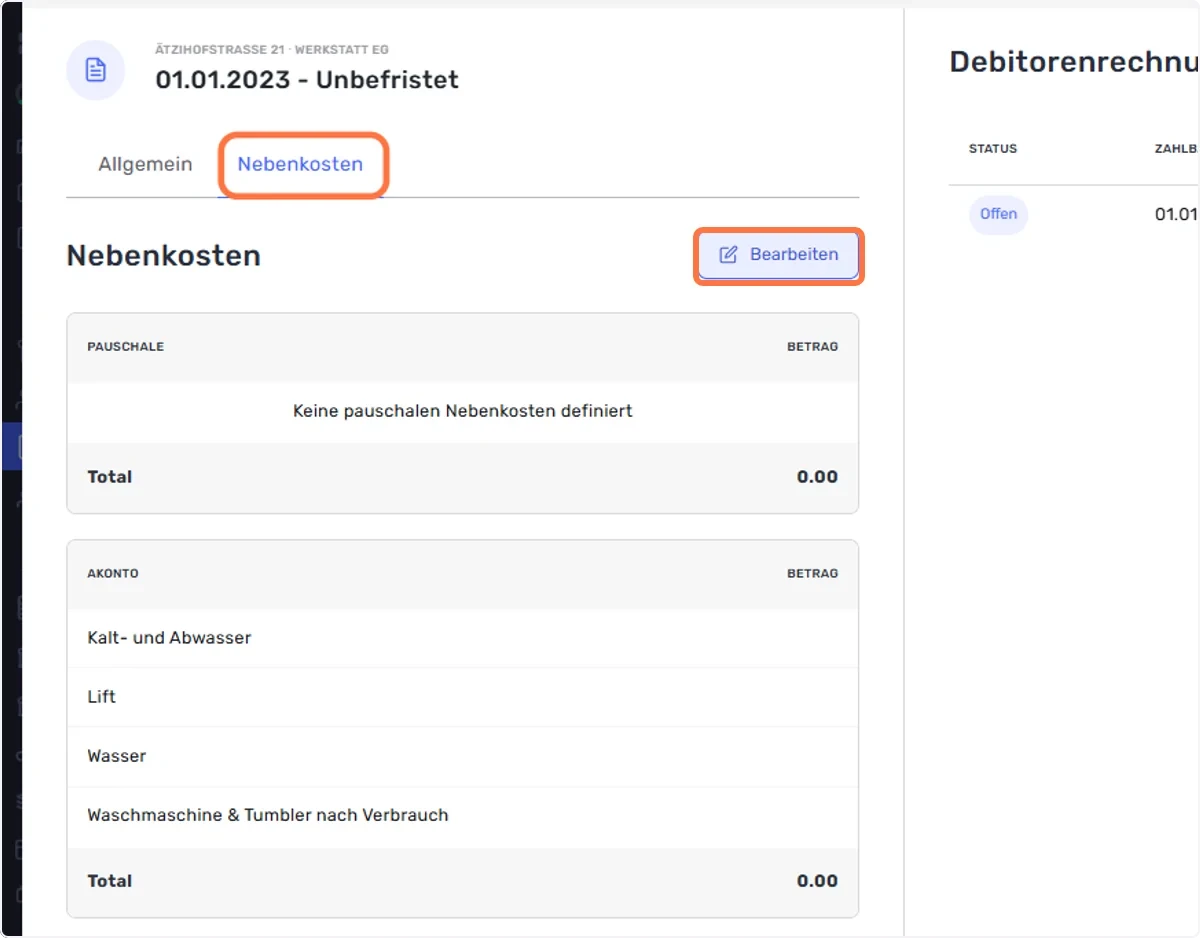The height and width of the screenshot is (938, 1200).
Task: Open the Allgemein tab
Action: (145, 164)
